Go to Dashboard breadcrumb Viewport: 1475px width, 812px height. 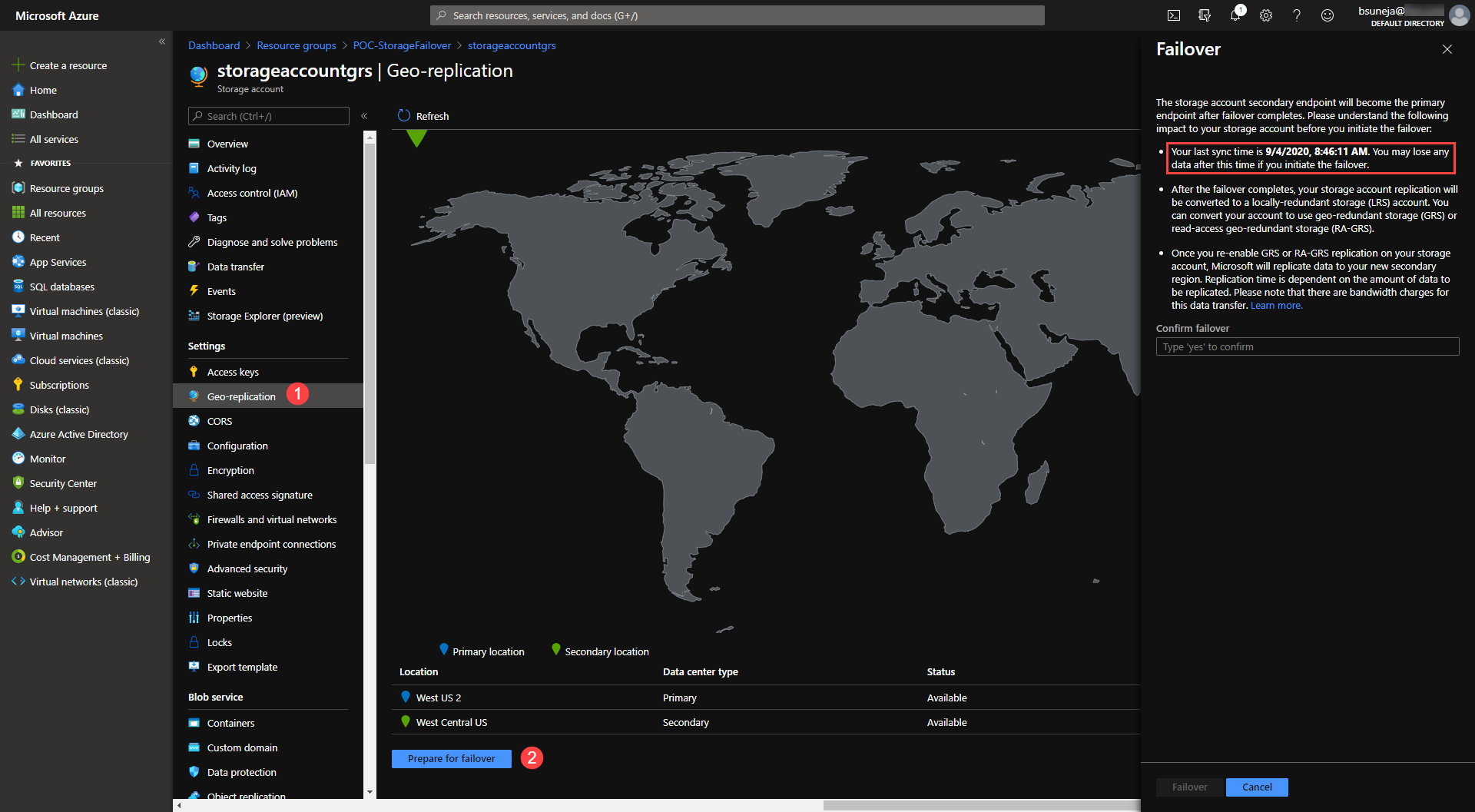pos(214,45)
